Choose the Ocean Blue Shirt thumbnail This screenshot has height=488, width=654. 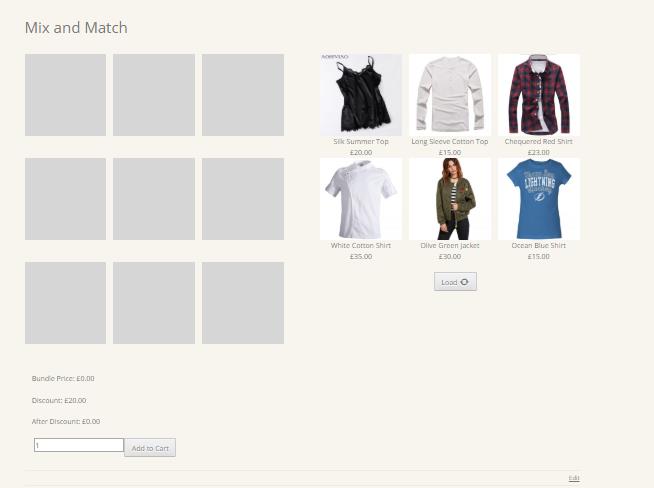[x=539, y=199]
